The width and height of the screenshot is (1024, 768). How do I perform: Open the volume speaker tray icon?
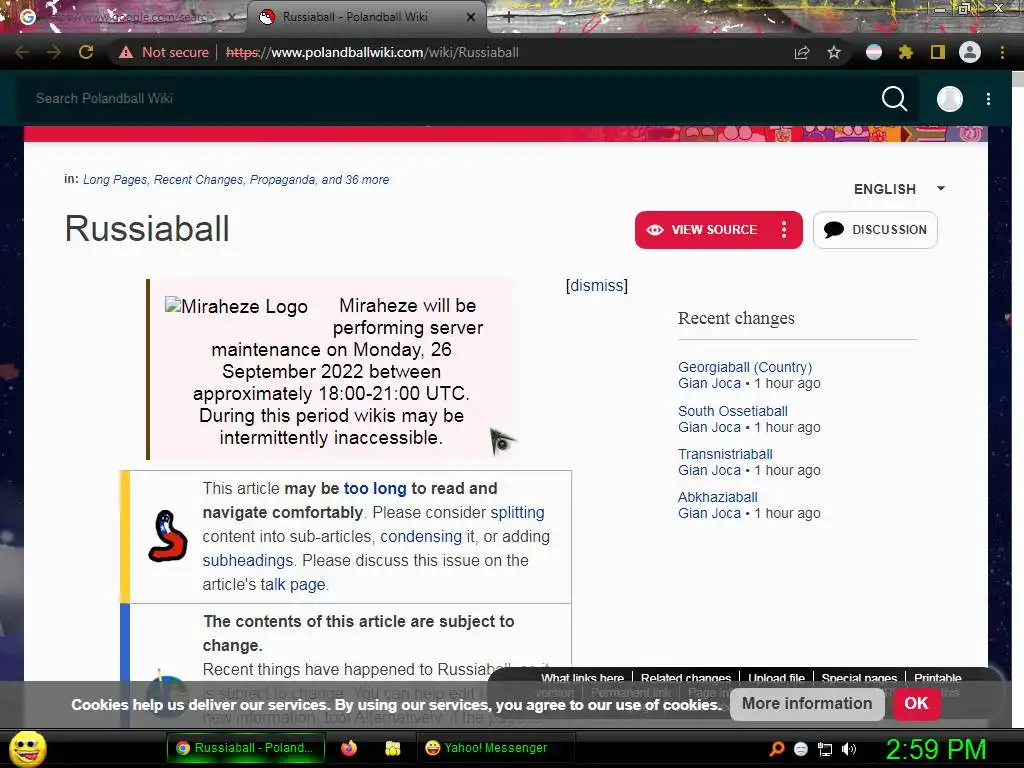pos(849,749)
